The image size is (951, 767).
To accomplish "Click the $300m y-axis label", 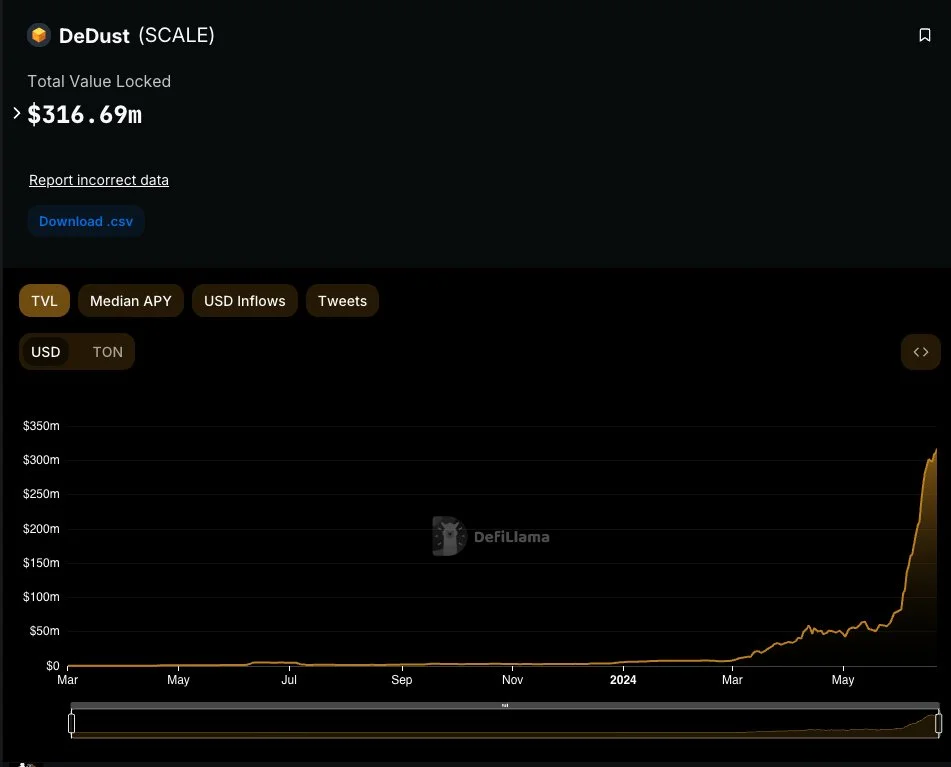I will (x=41, y=460).
